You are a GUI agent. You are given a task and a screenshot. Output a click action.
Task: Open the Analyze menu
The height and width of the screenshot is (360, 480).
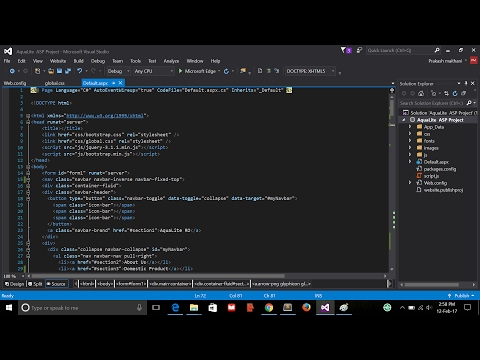coord(171,61)
